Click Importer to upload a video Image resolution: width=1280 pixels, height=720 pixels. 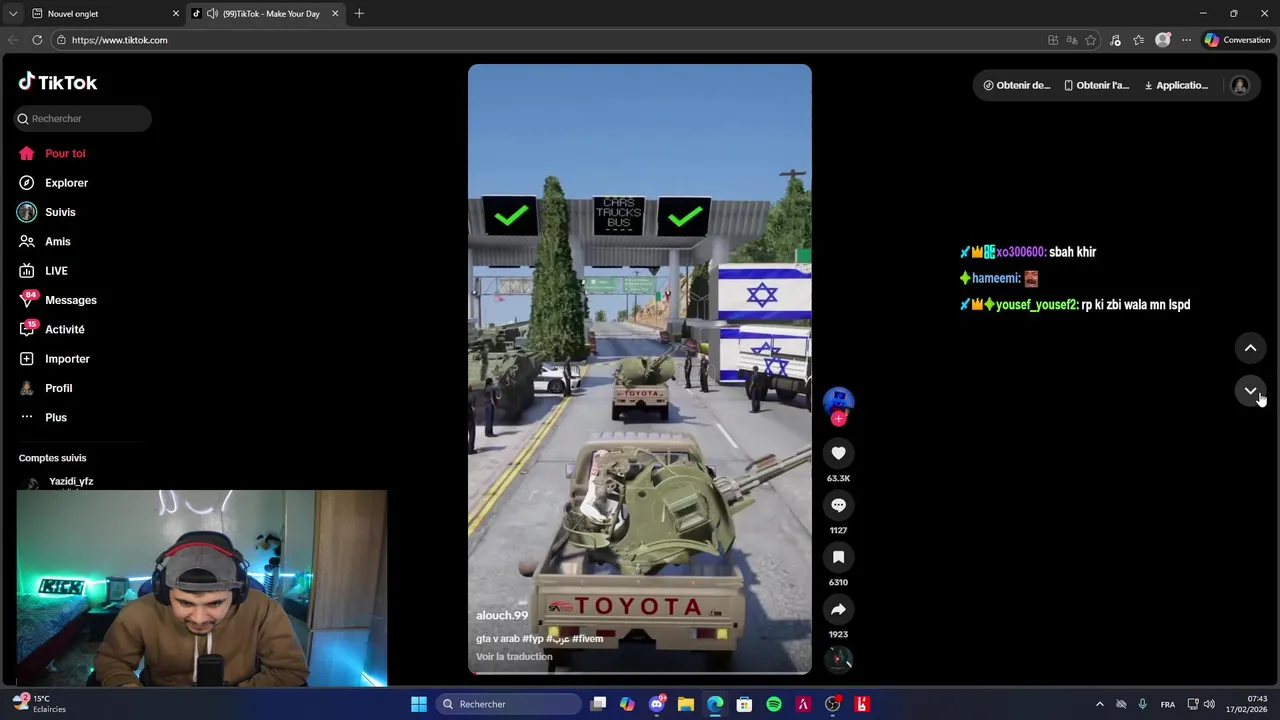(x=54, y=359)
